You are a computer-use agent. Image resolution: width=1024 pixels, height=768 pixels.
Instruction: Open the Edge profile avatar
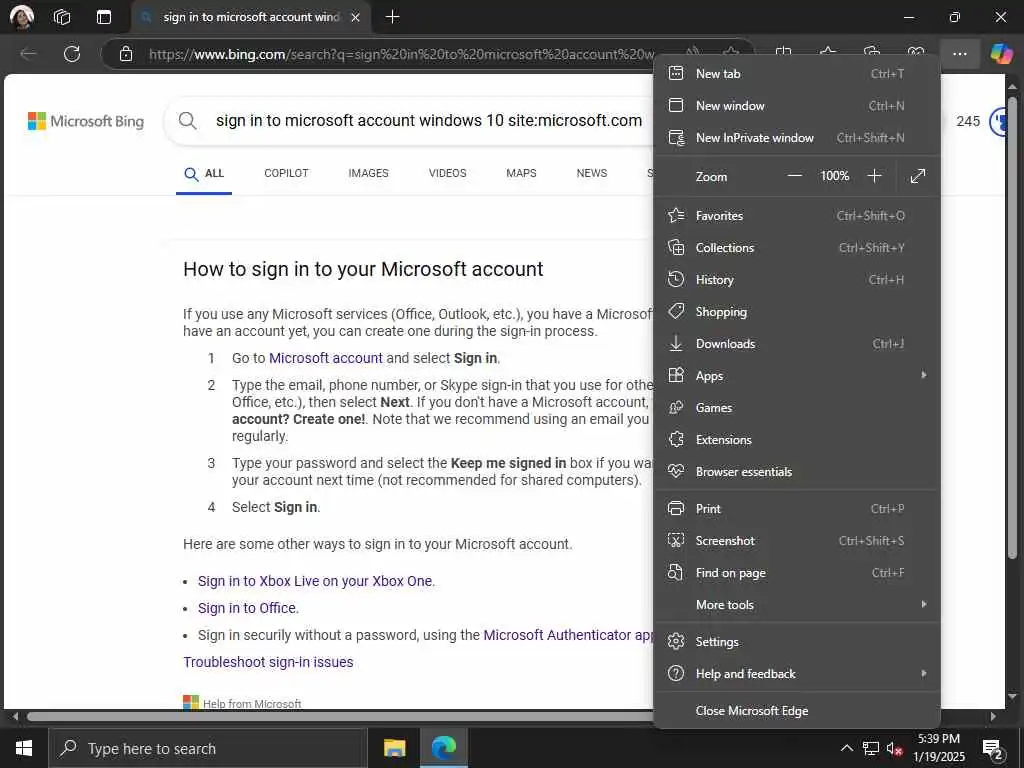22,17
